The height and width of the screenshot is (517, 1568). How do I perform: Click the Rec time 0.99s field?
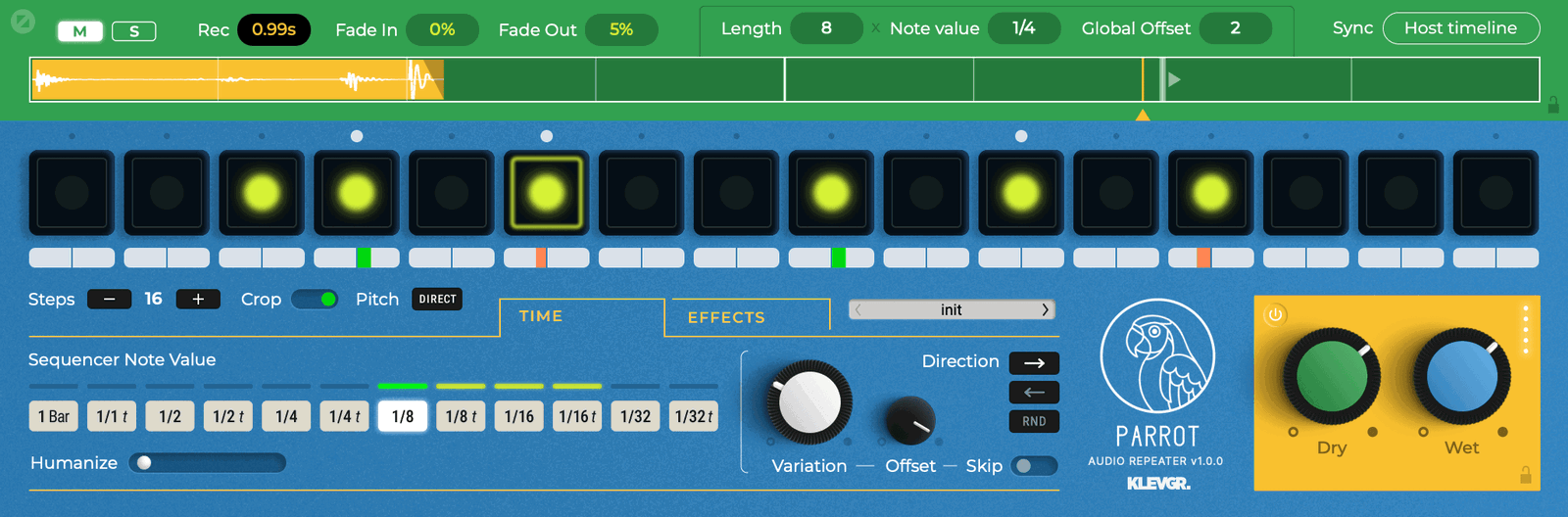tap(273, 29)
